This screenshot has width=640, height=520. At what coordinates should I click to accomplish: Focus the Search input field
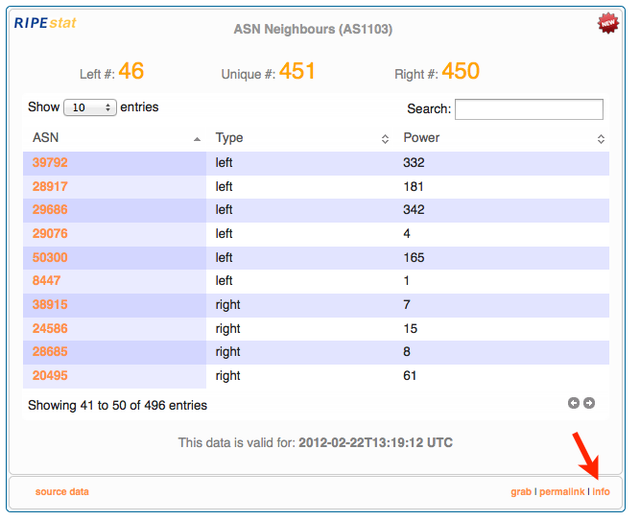pos(529,109)
